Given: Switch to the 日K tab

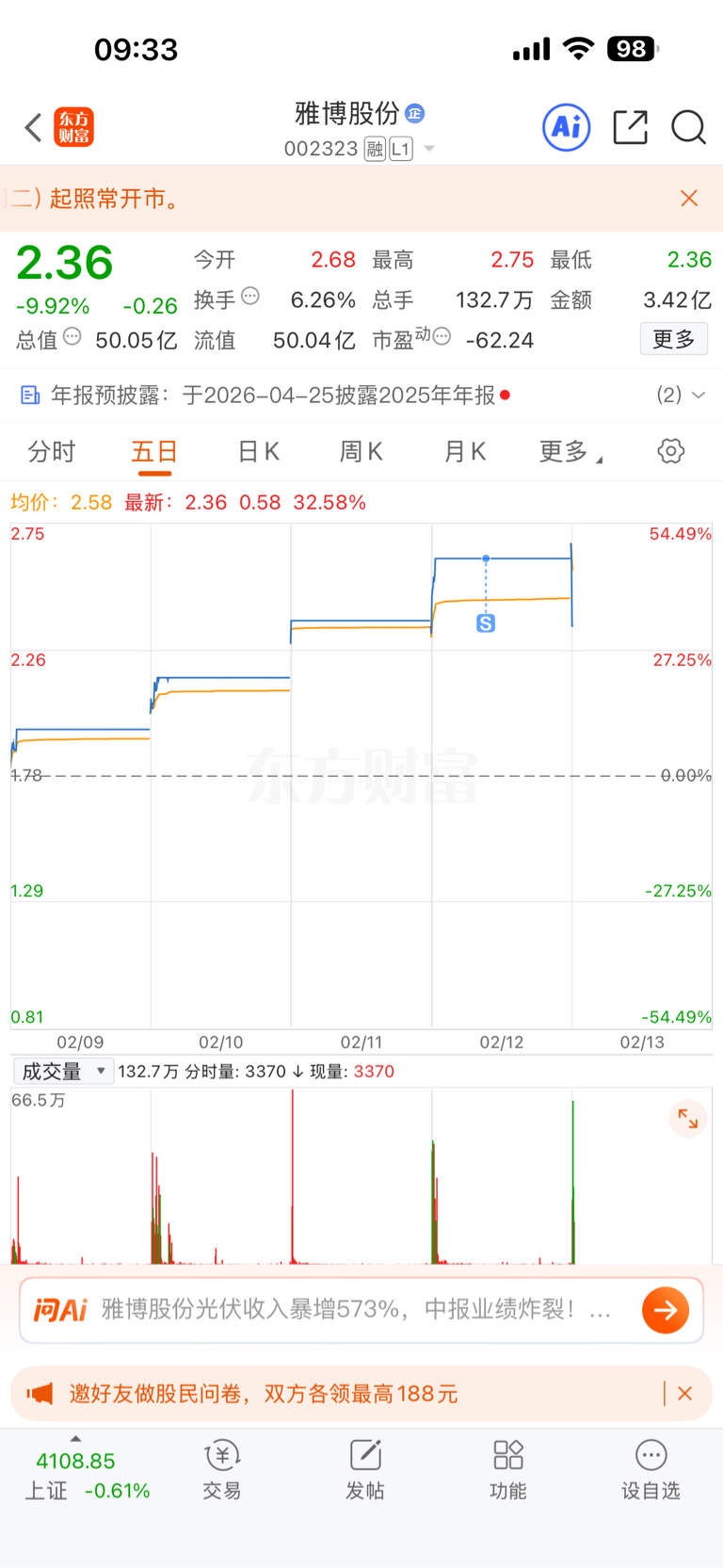Looking at the screenshot, I should 258,452.
